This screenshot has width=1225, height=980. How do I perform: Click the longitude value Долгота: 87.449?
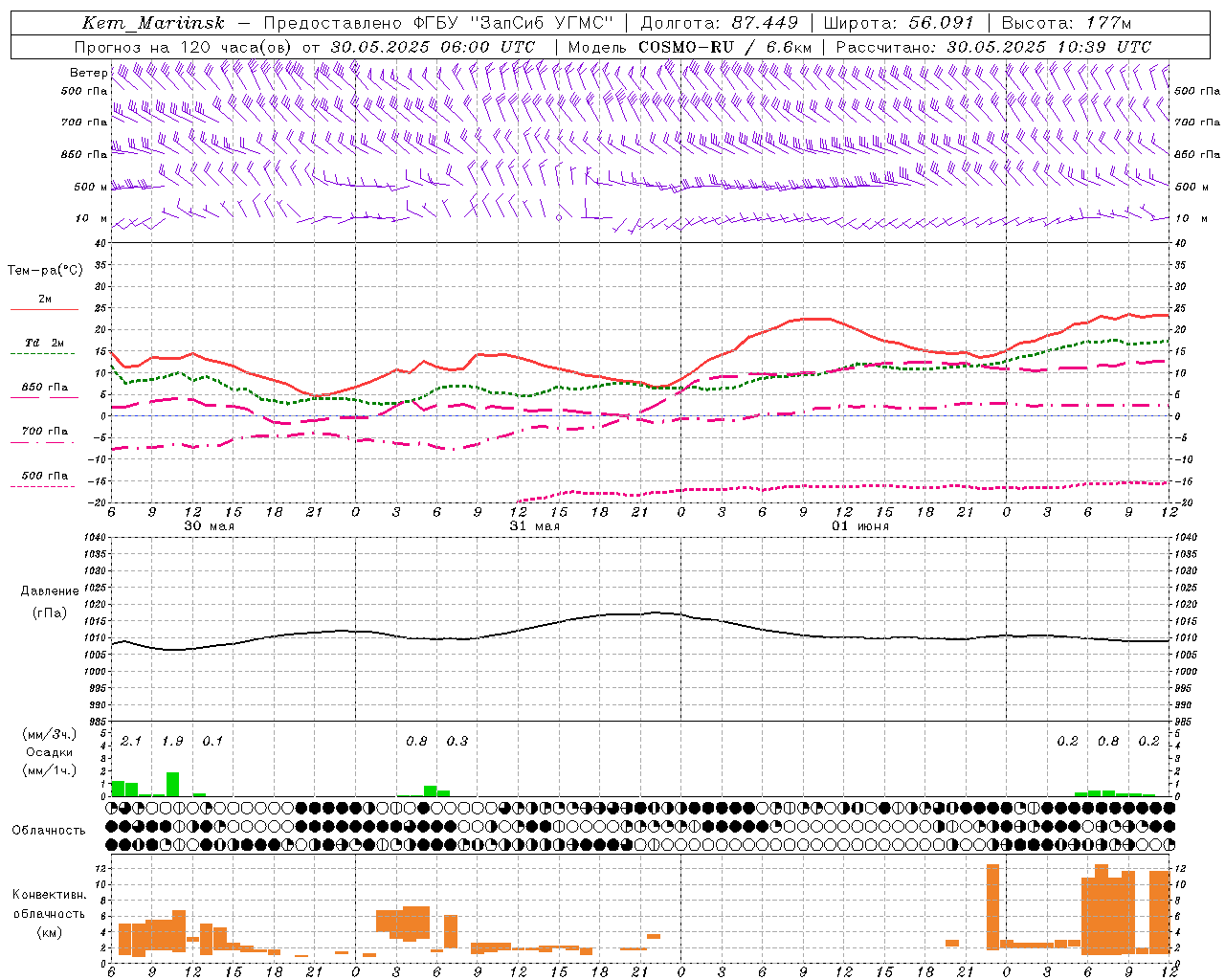[719, 23]
